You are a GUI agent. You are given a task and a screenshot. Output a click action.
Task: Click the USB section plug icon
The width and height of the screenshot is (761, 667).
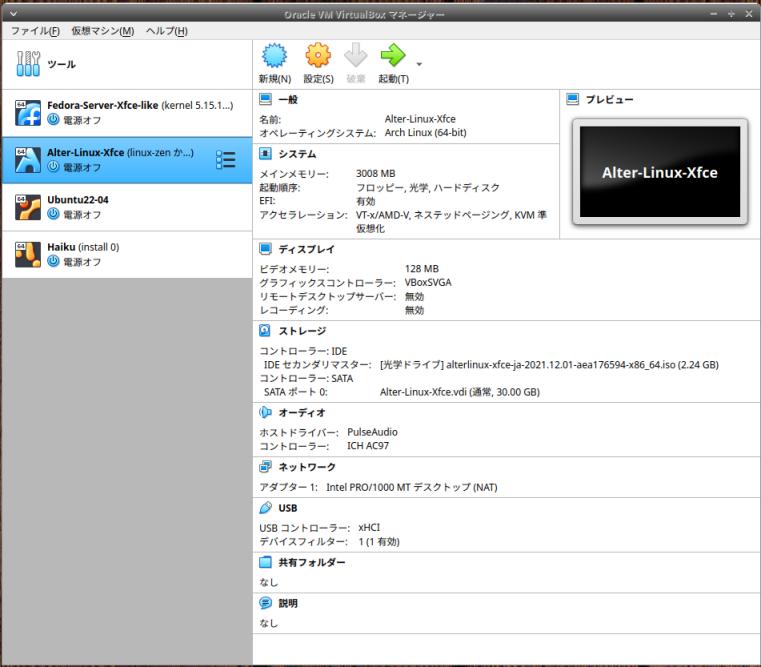[265, 508]
